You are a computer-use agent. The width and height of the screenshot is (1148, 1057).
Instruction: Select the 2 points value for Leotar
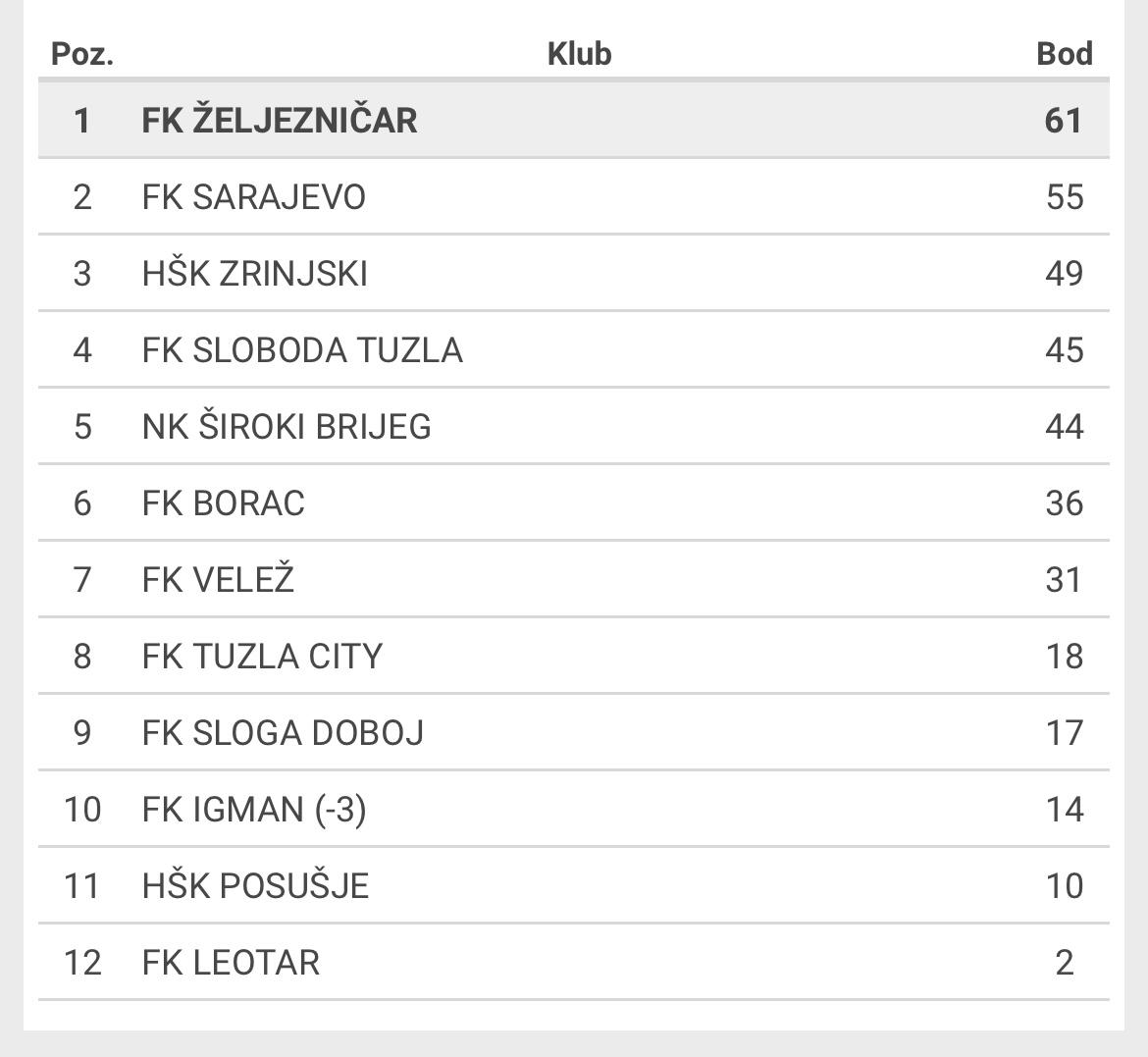[1065, 963]
